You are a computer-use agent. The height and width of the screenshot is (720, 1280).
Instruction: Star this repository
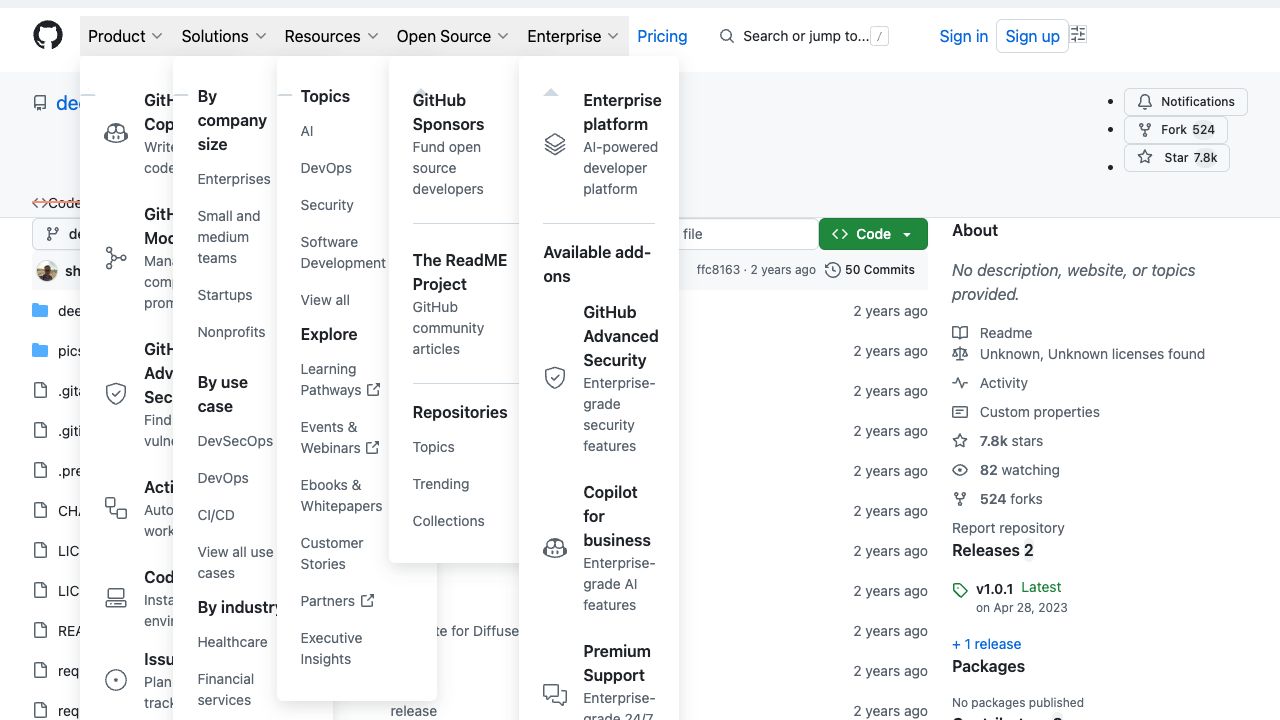(1177, 158)
